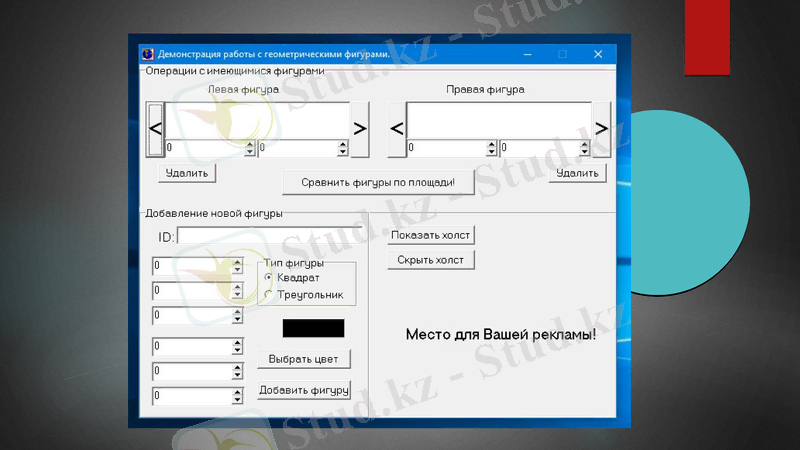Click the Показать холст button
The height and width of the screenshot is (450, 800).
coord(431,235)
